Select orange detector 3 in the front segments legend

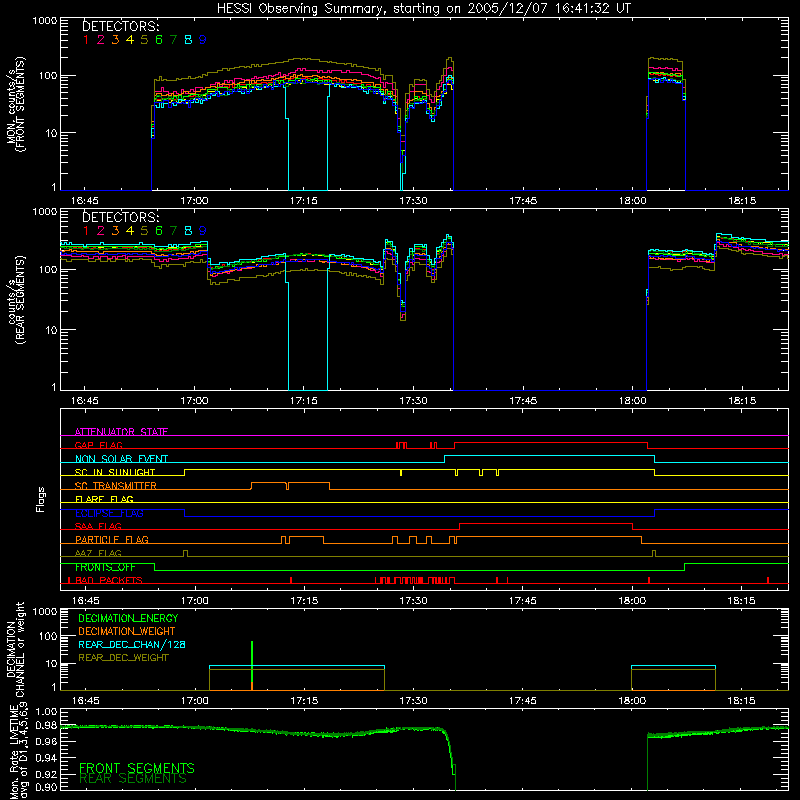click(x=115, y=40)
